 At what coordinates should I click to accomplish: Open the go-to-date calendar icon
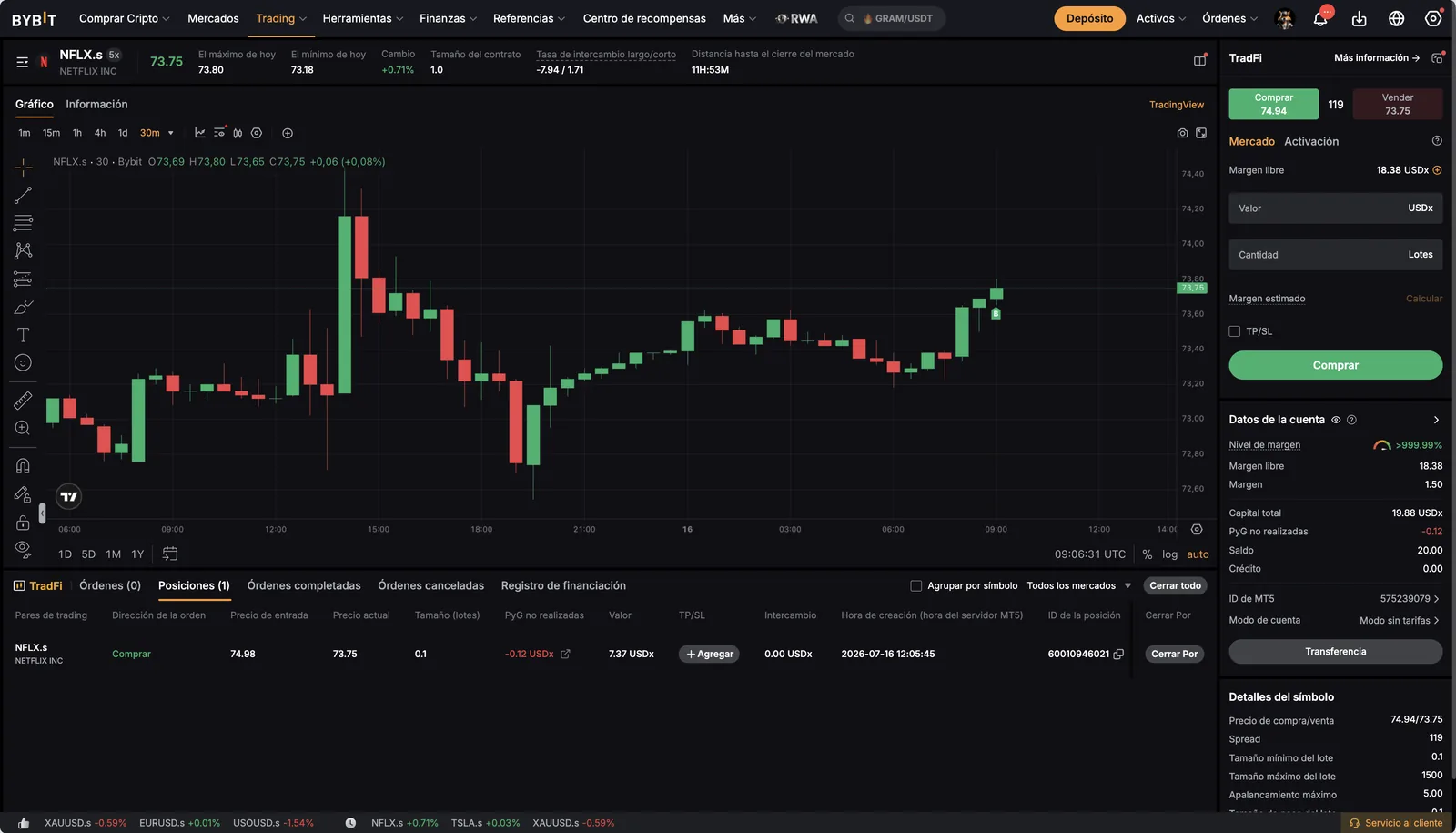[170, 554]
